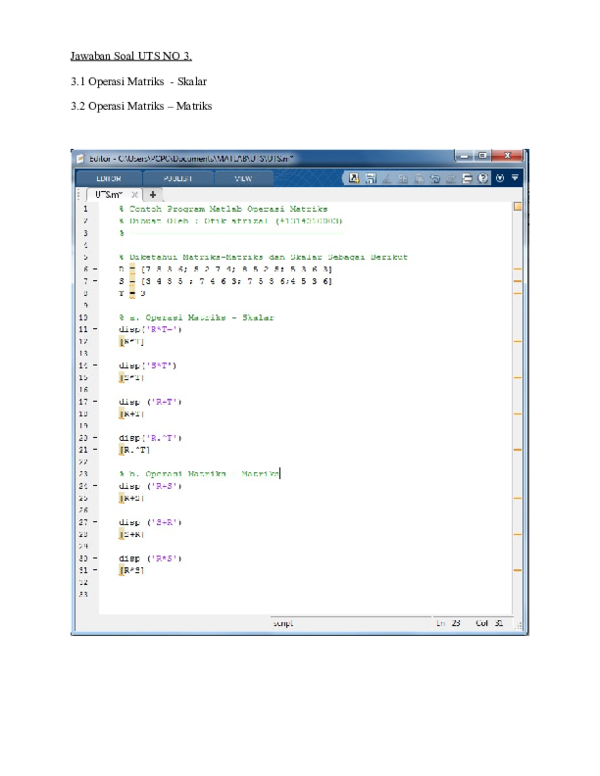
Task: Switch to the EDITOR tab
Action: [109, 179]
